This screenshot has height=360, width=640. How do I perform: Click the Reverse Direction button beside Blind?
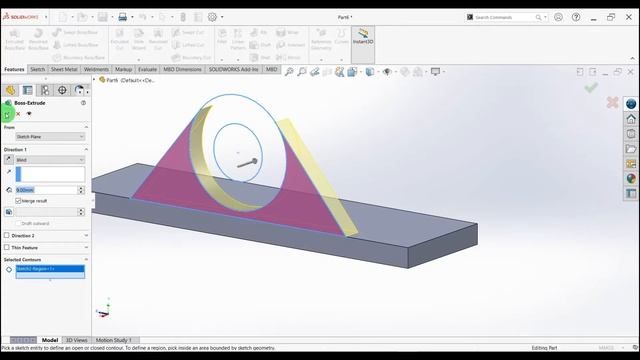[x=9, y=160]
